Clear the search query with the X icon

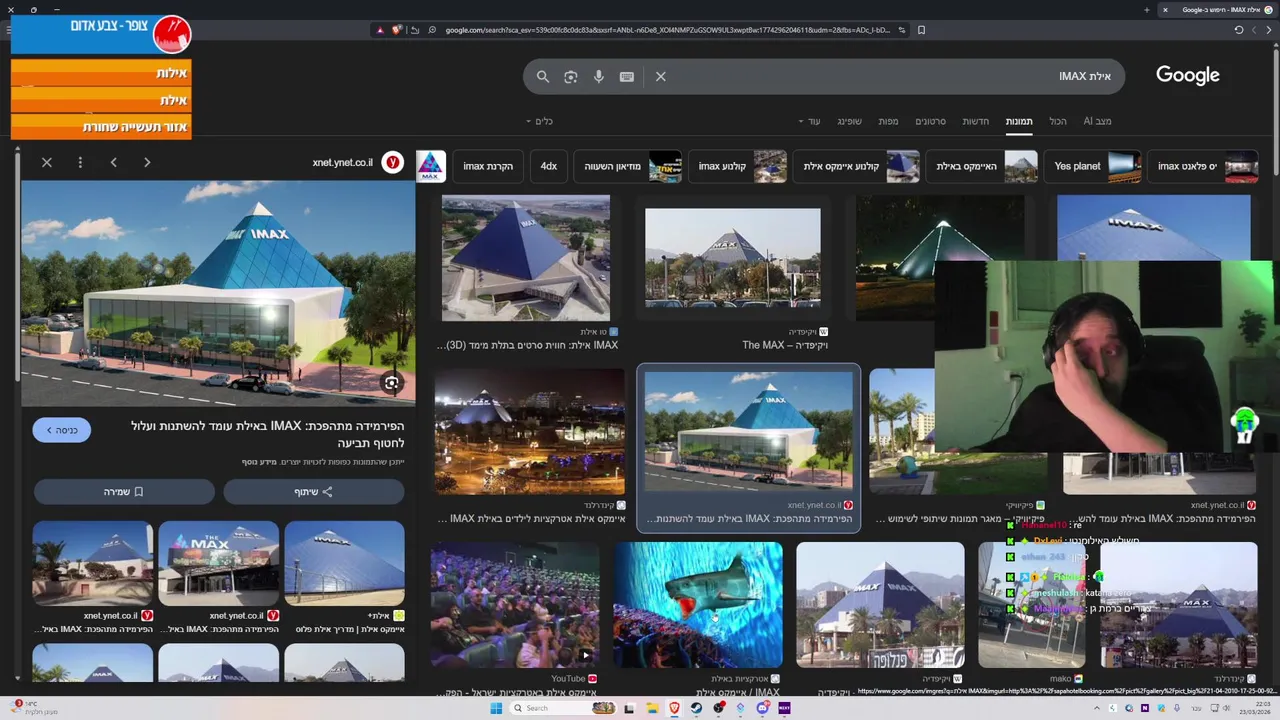(x=661, y=76)
